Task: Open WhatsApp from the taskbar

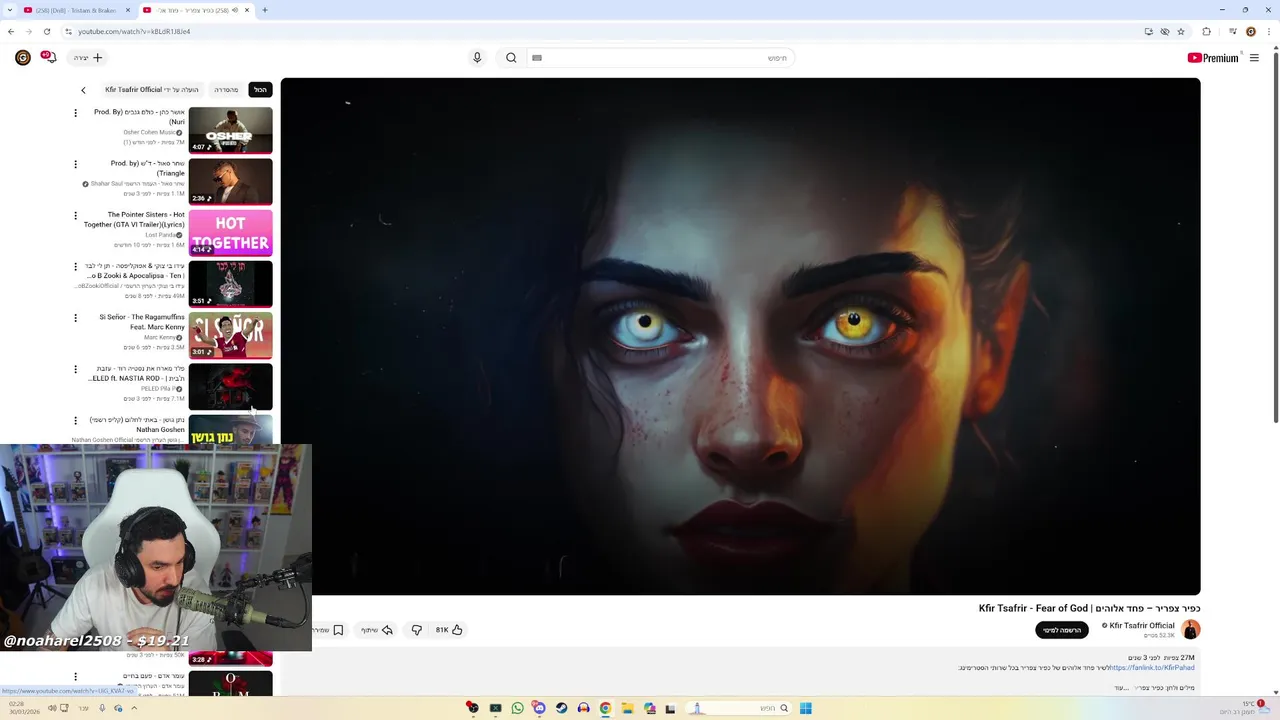Action: point(517,708)
